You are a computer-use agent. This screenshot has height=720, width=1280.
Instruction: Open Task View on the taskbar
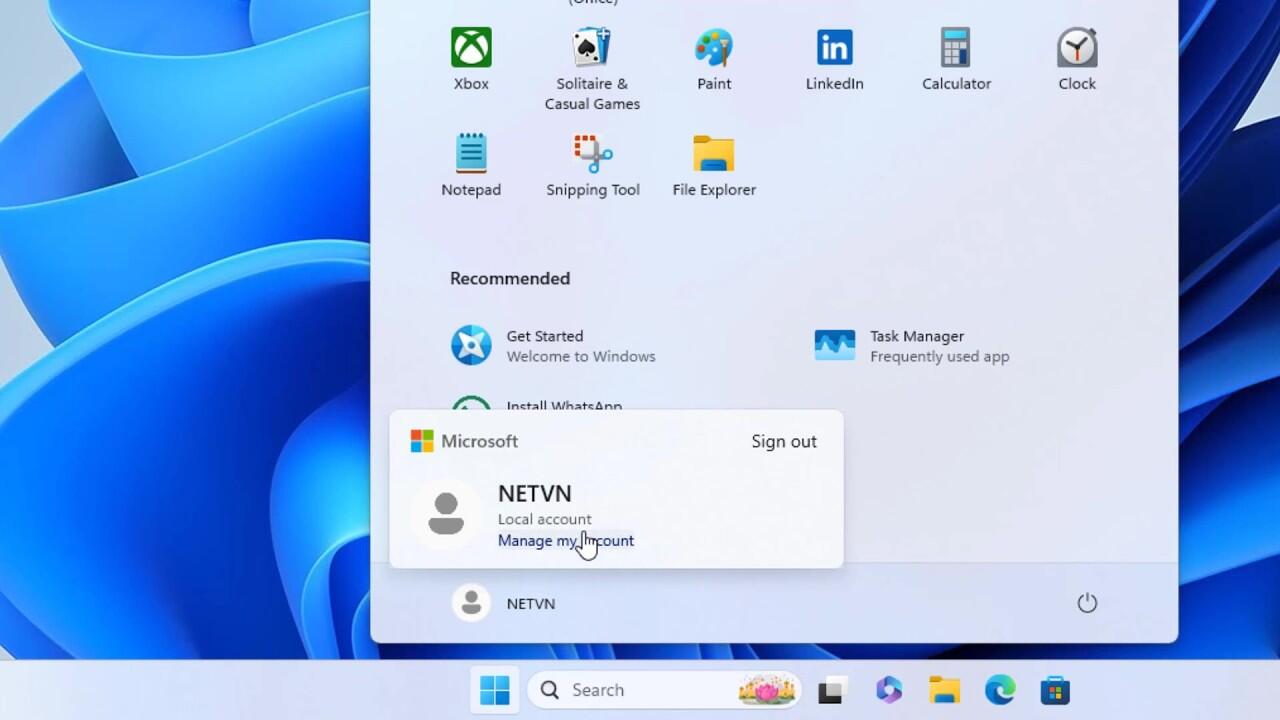pos(832,690)
